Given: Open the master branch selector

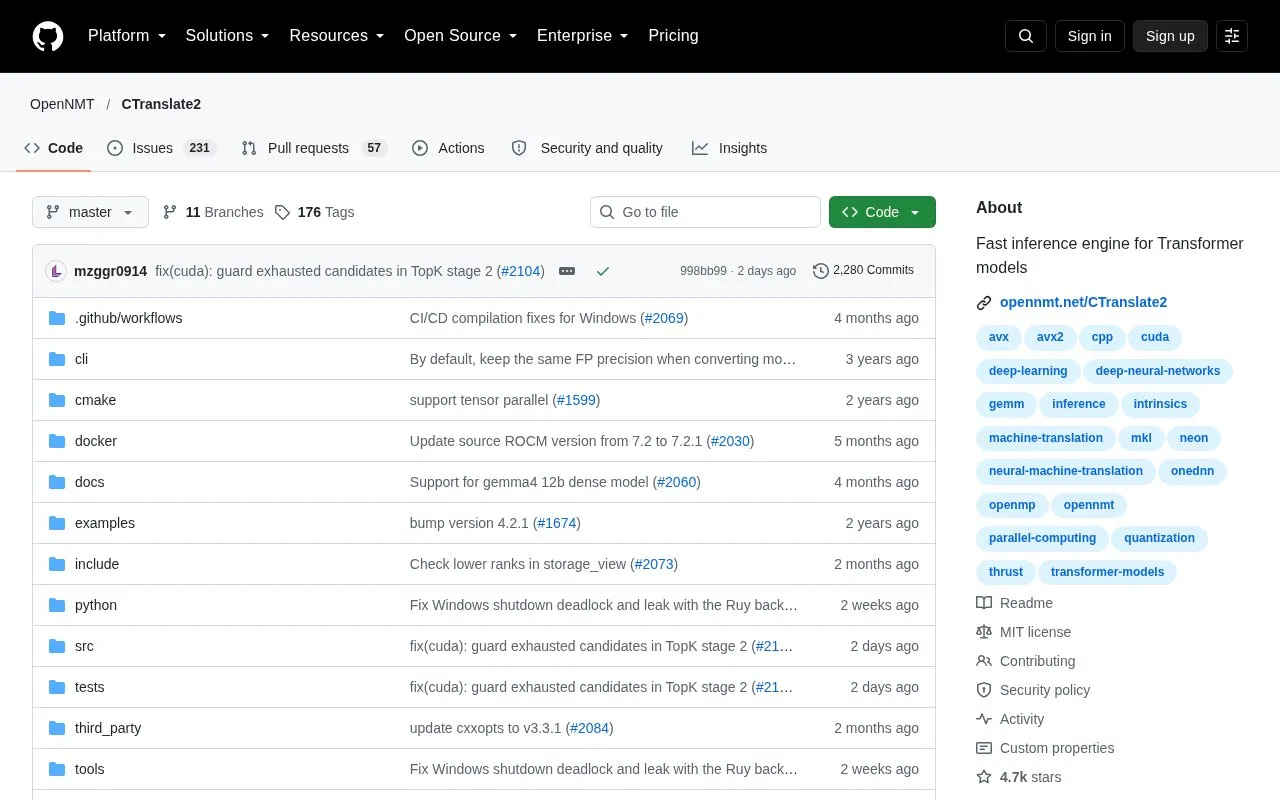Looking at the screenshot, I should (x=90, y=212).
